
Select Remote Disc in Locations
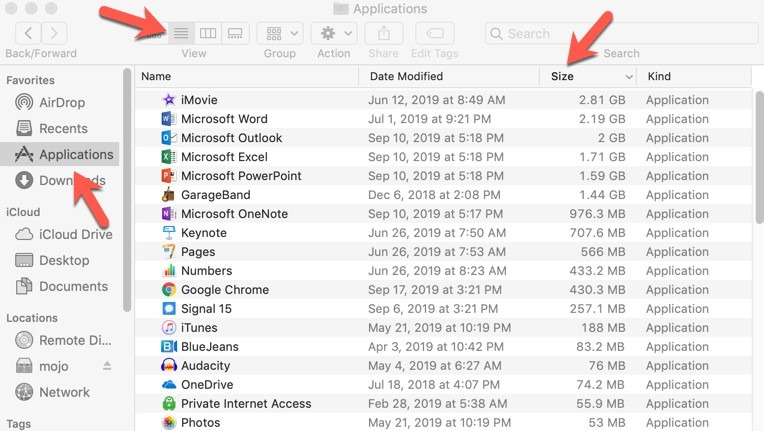pyautogui.click(x=63, y=340)
